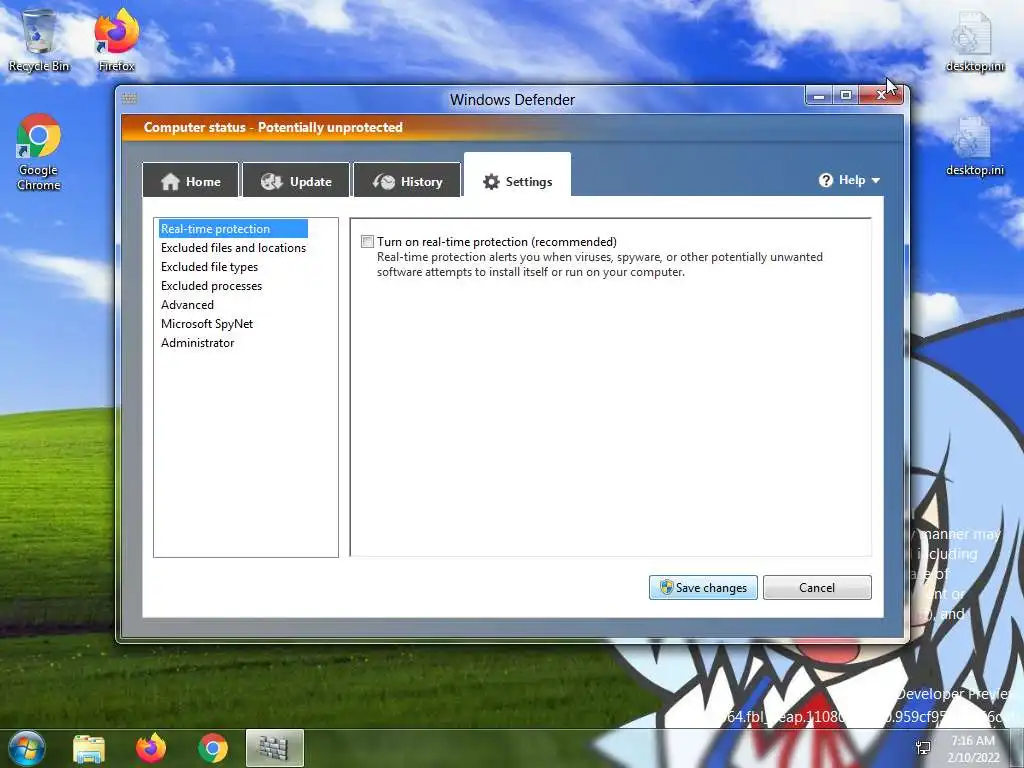Launch Chrome from the taskbar
Viewport: 1024px width, 768px height.
(x=213, y=748)
